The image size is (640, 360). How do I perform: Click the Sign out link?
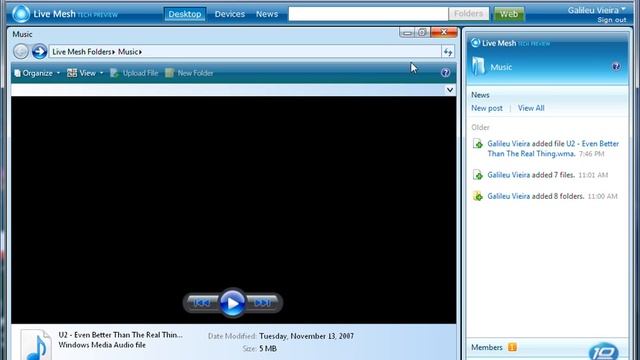(x=611, y=20)
